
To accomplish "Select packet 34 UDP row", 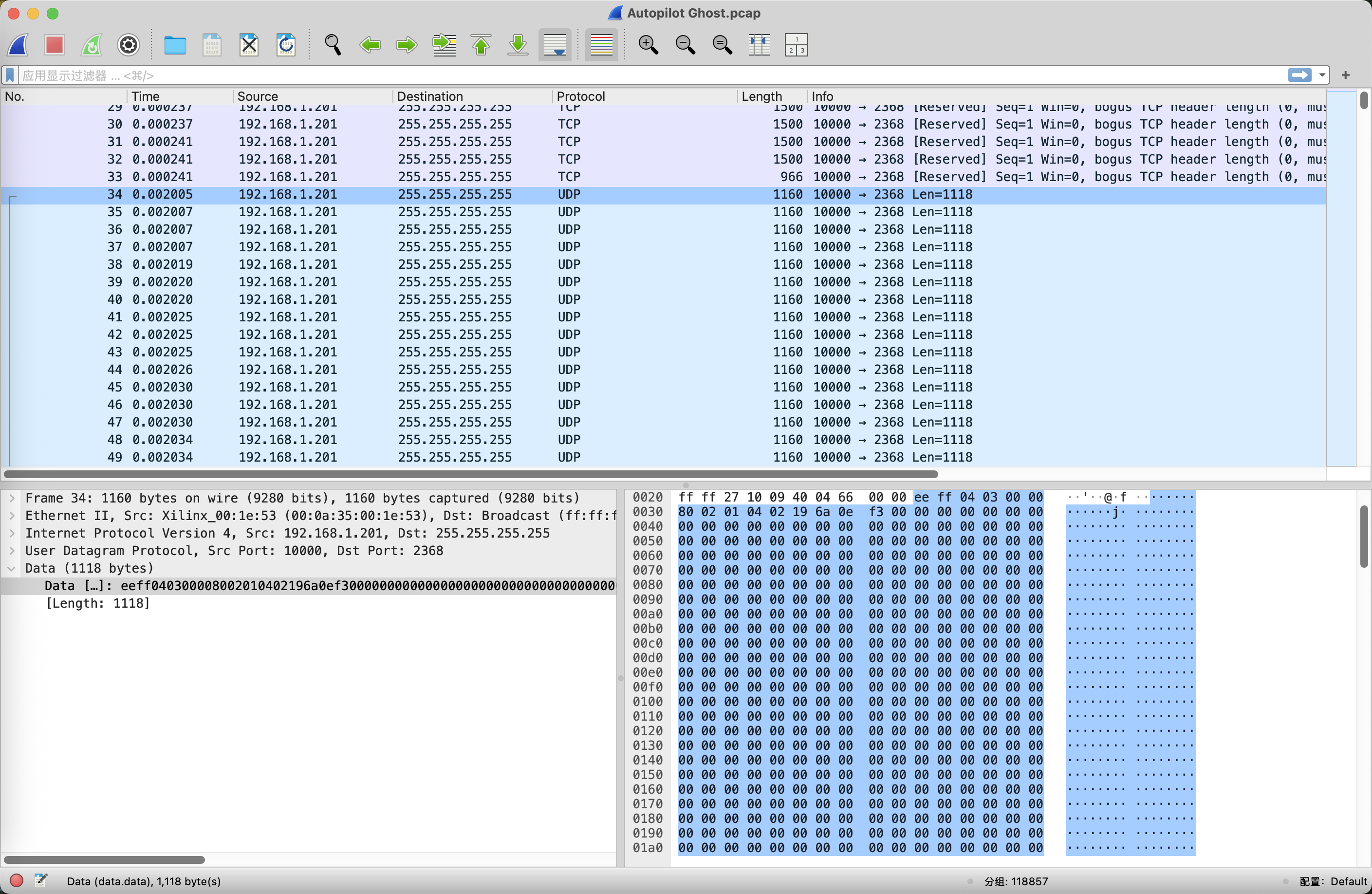I will [x=663, y=194].
